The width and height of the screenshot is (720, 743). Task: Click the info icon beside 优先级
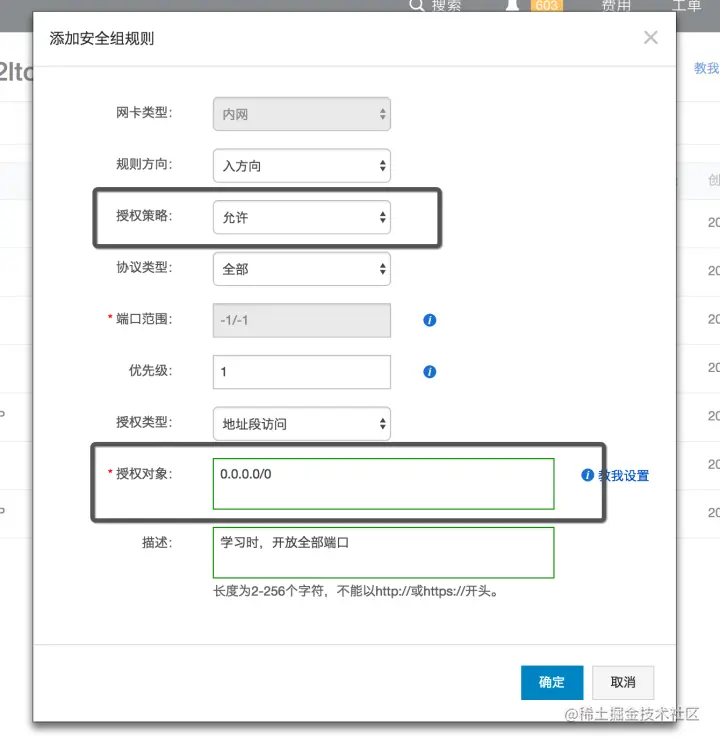click(429, 372)
